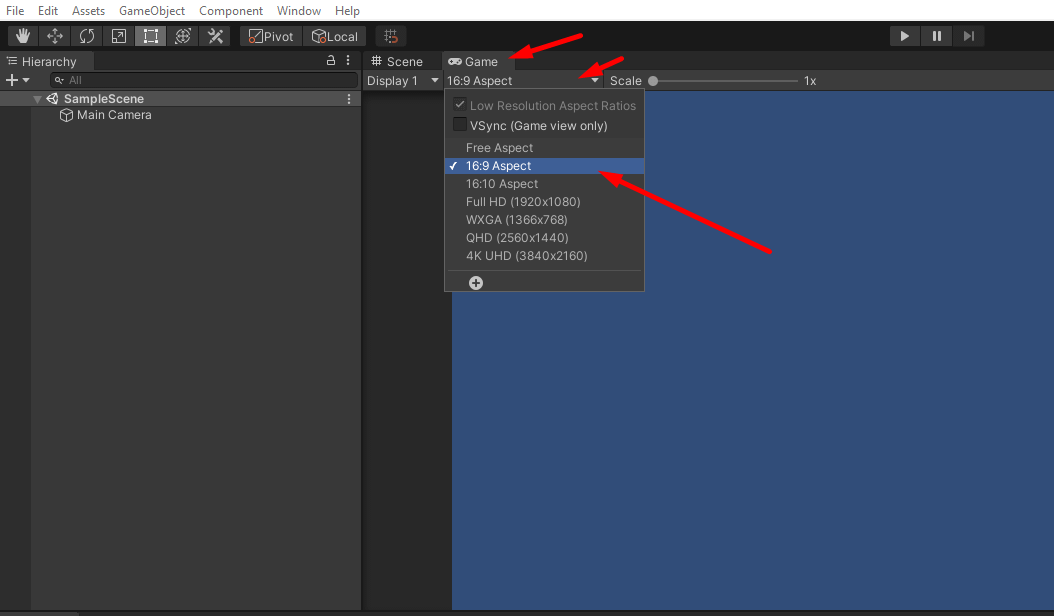Choose WXGA (1366x768) resolution
This screenshot has width=1054, height=616.
(x=544, y=220)
